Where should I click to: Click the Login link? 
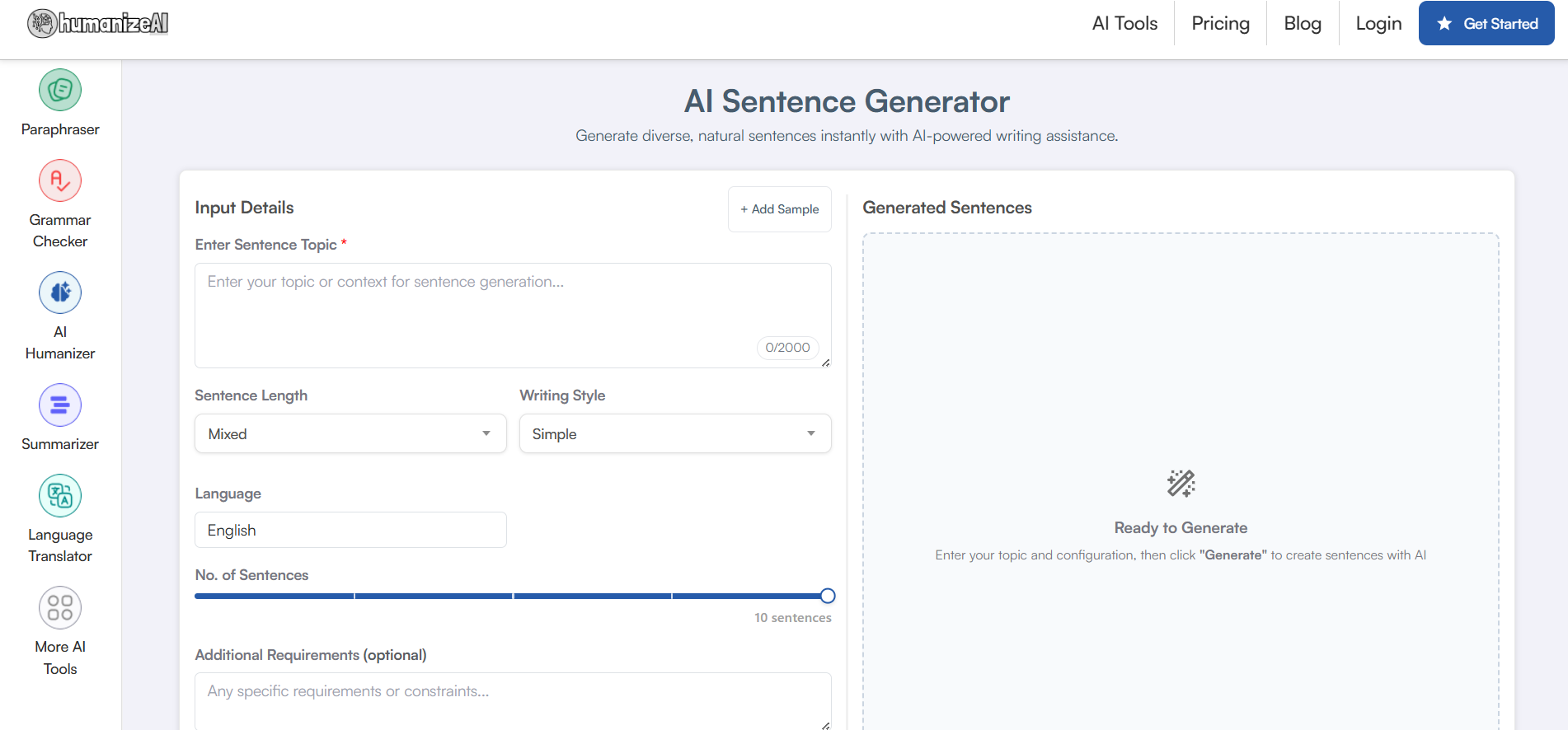coord(1378,24)
